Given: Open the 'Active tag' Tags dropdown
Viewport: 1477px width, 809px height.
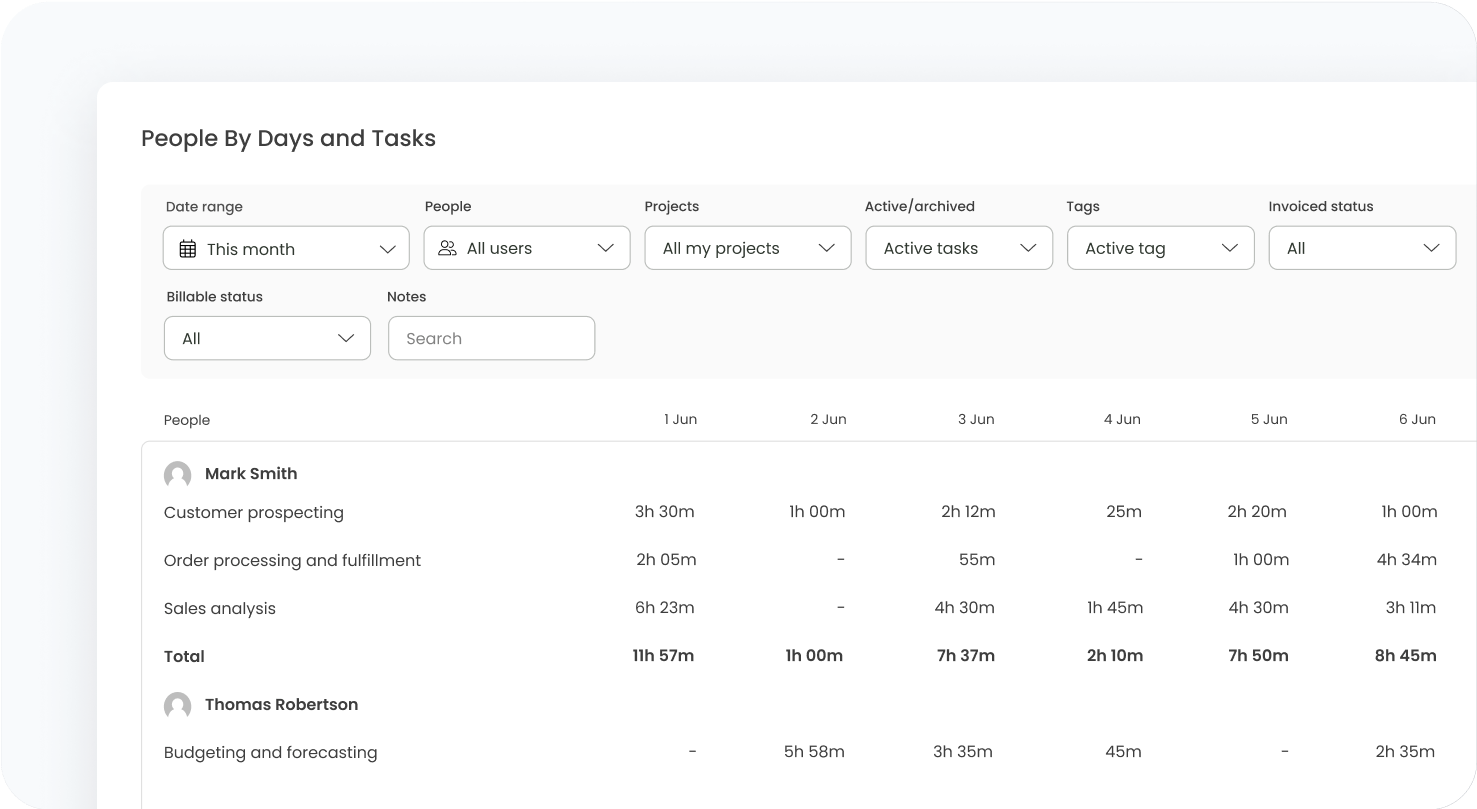Looking at the screenshot, I should pyautogui.click(x=1160, y=248).
